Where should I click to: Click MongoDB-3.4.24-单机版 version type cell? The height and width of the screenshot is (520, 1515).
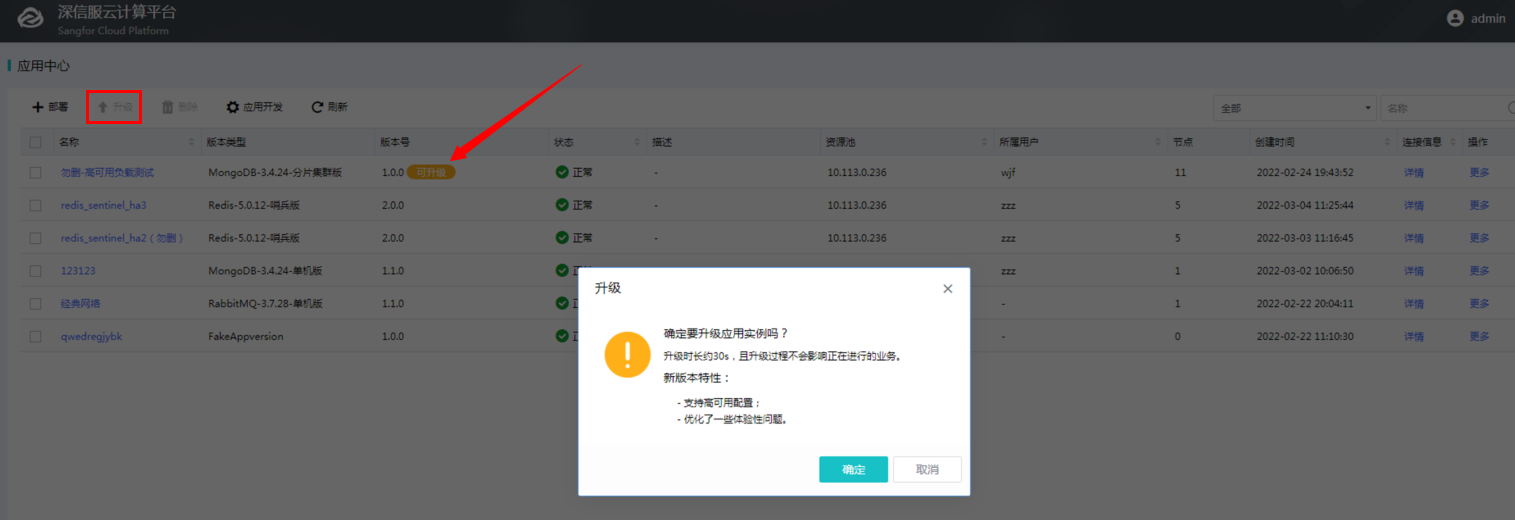265,271
